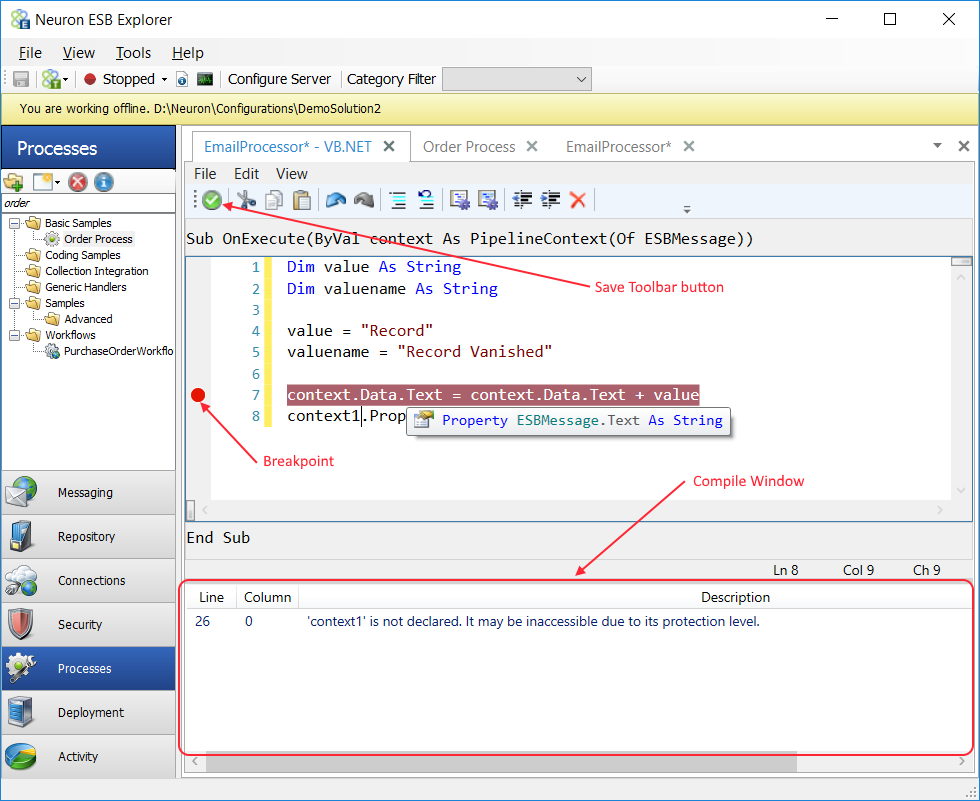Select Order Process in the tree
The width and height of the screenshot is (980, 801).
click(x=98, y=239)
